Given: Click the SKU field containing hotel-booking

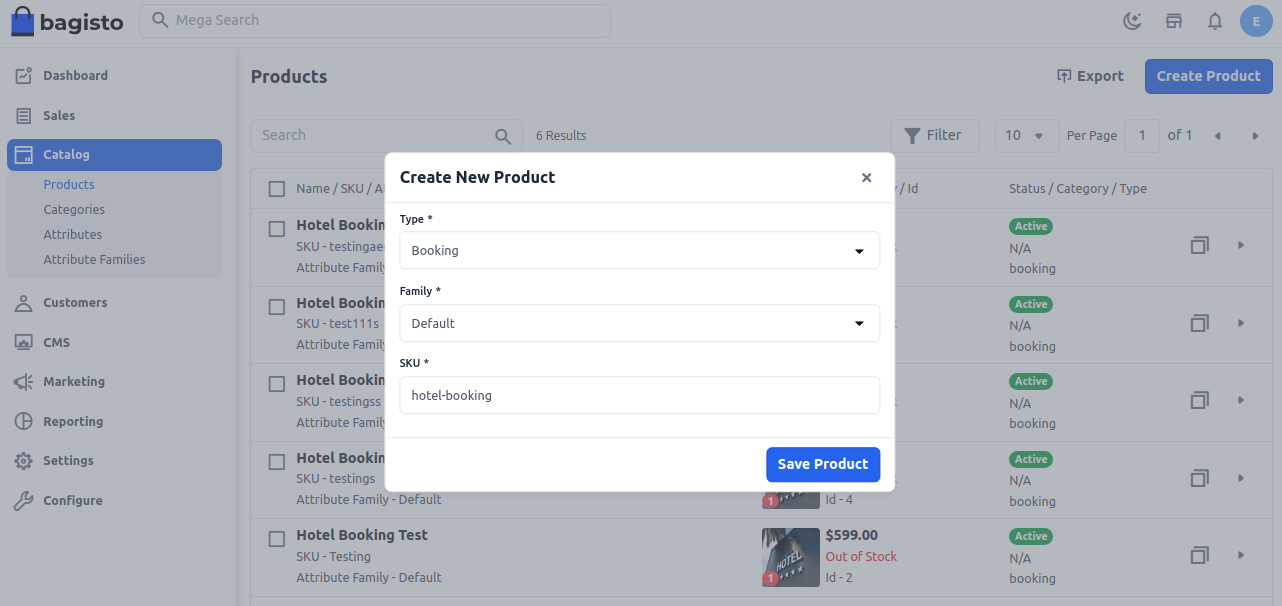Looking at the screenshot, I should 640,395.
